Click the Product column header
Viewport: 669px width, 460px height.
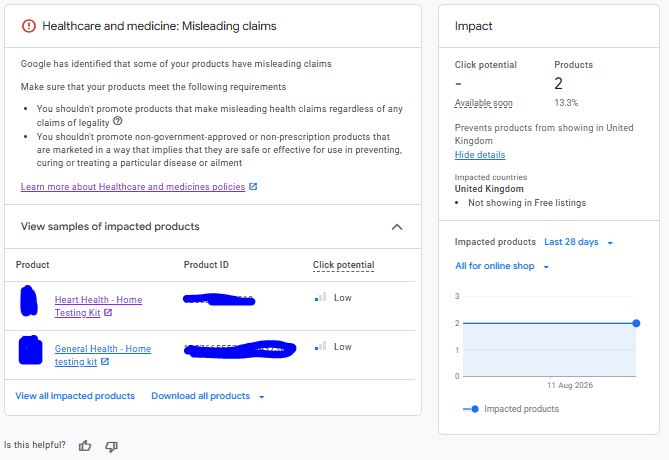coord(32,265)
